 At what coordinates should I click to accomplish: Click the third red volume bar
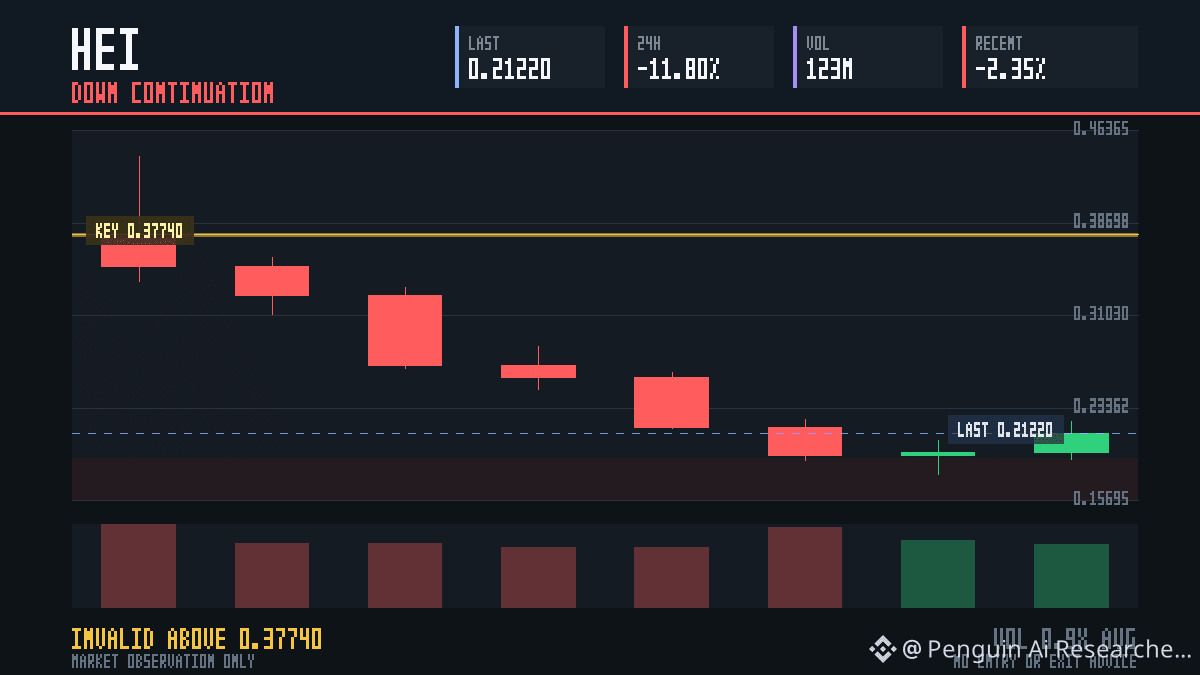pos(405,575)
